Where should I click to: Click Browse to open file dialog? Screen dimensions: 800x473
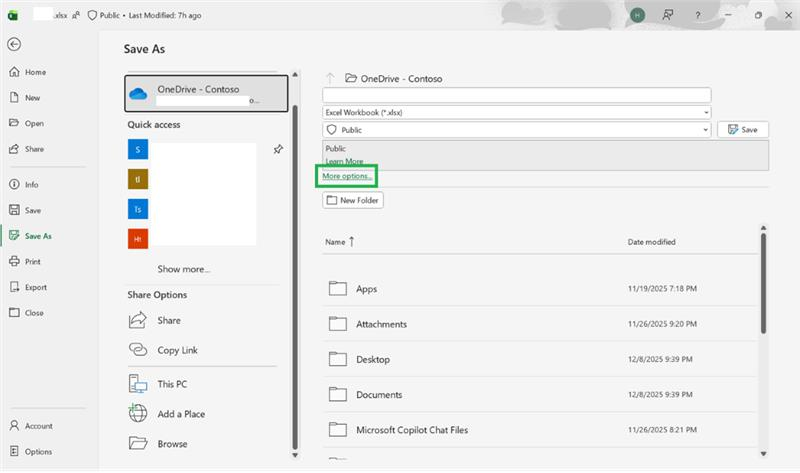coord(158,444)
